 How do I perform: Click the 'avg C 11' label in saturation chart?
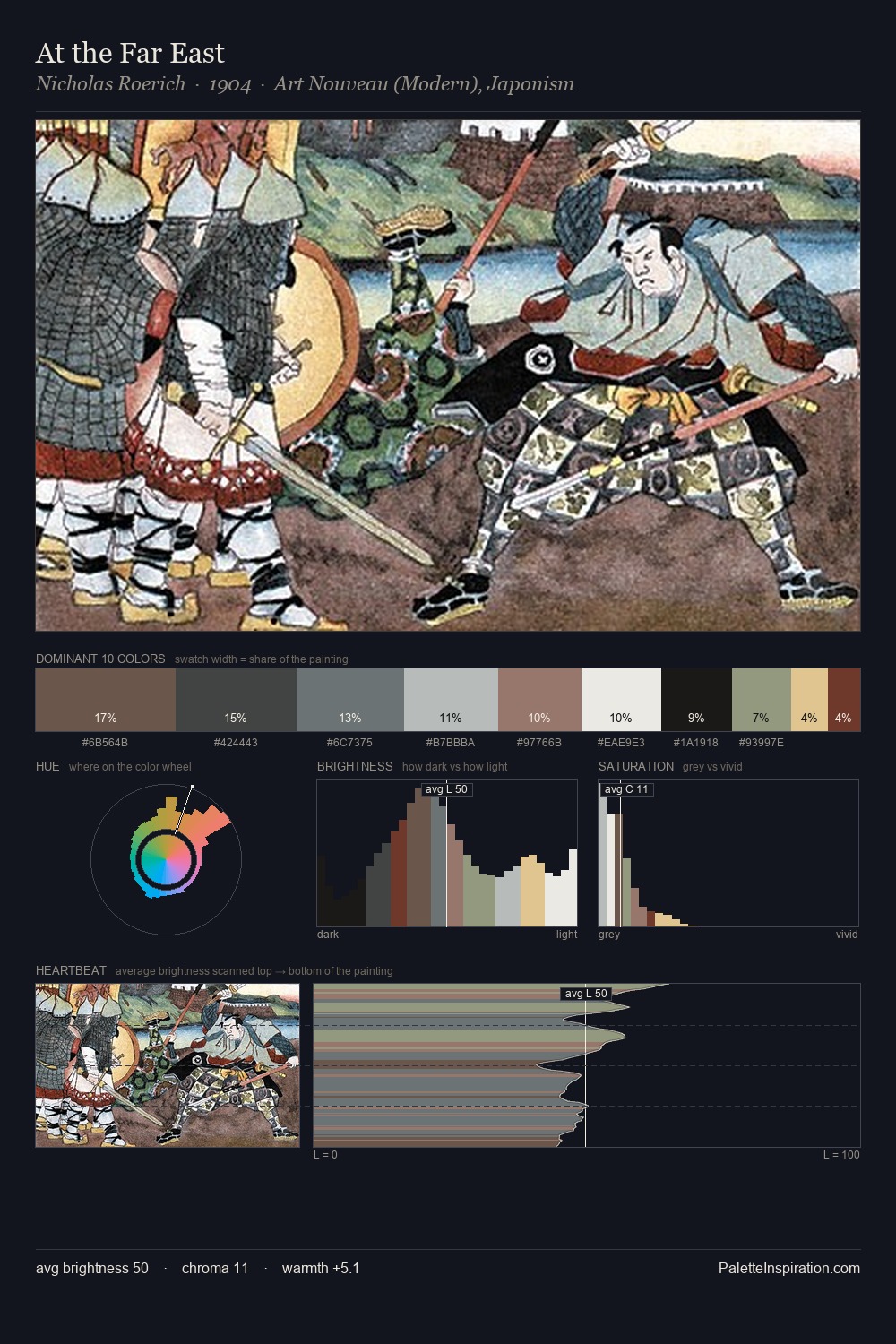[626, 789]
